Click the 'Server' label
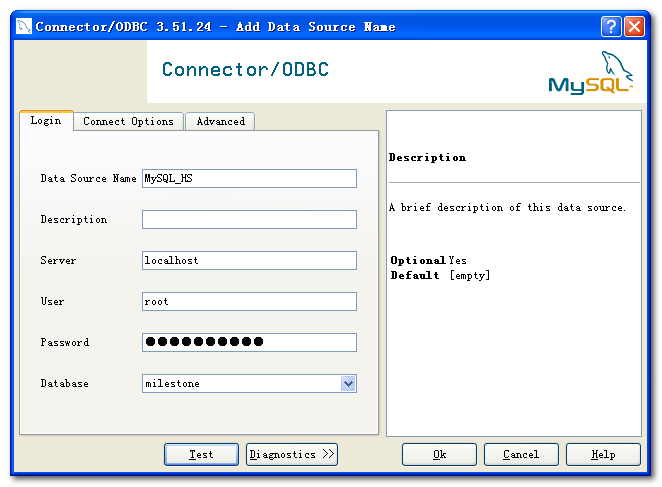 (58, 260)
